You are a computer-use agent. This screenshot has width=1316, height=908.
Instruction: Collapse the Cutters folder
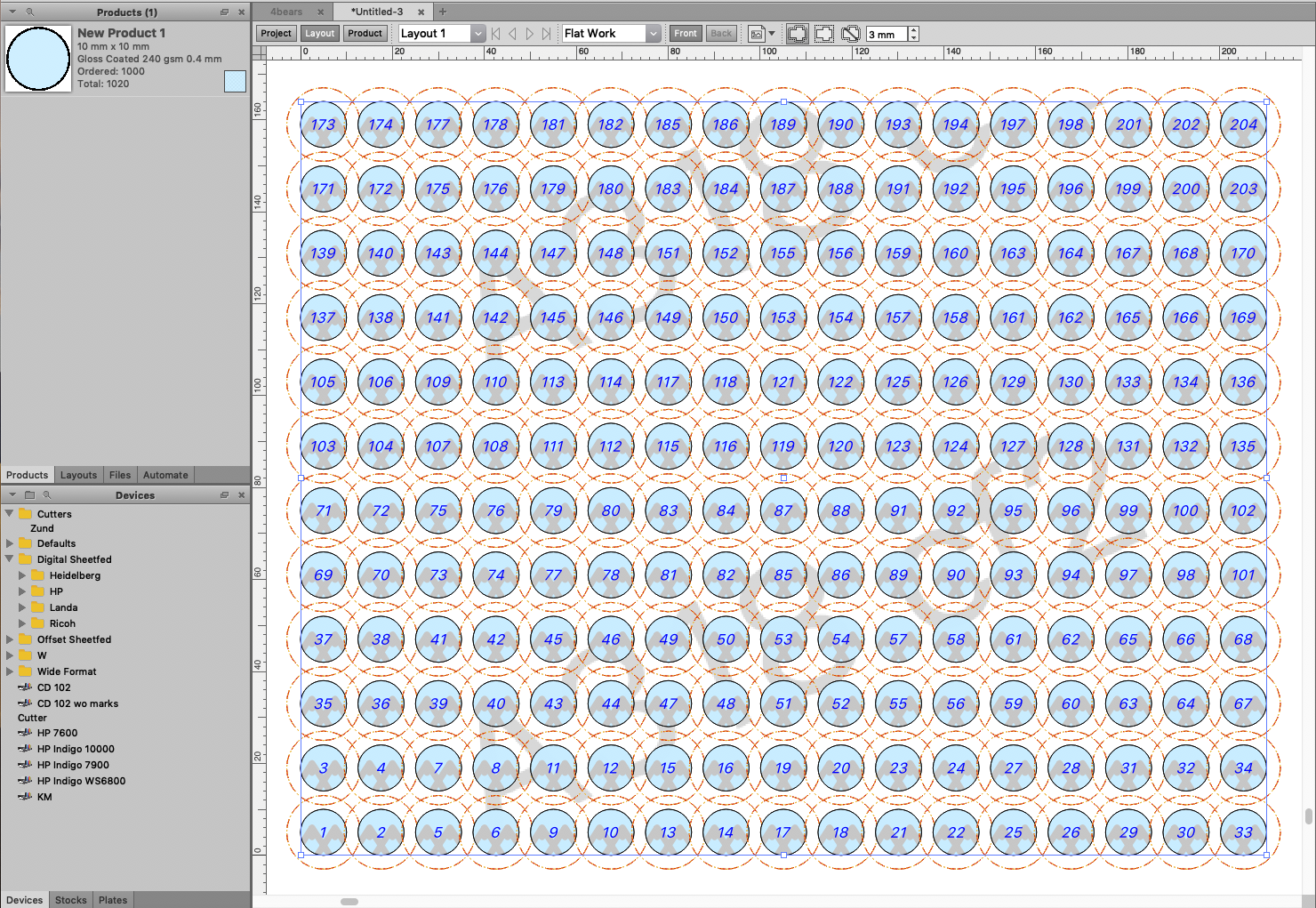tap(9, 513)
